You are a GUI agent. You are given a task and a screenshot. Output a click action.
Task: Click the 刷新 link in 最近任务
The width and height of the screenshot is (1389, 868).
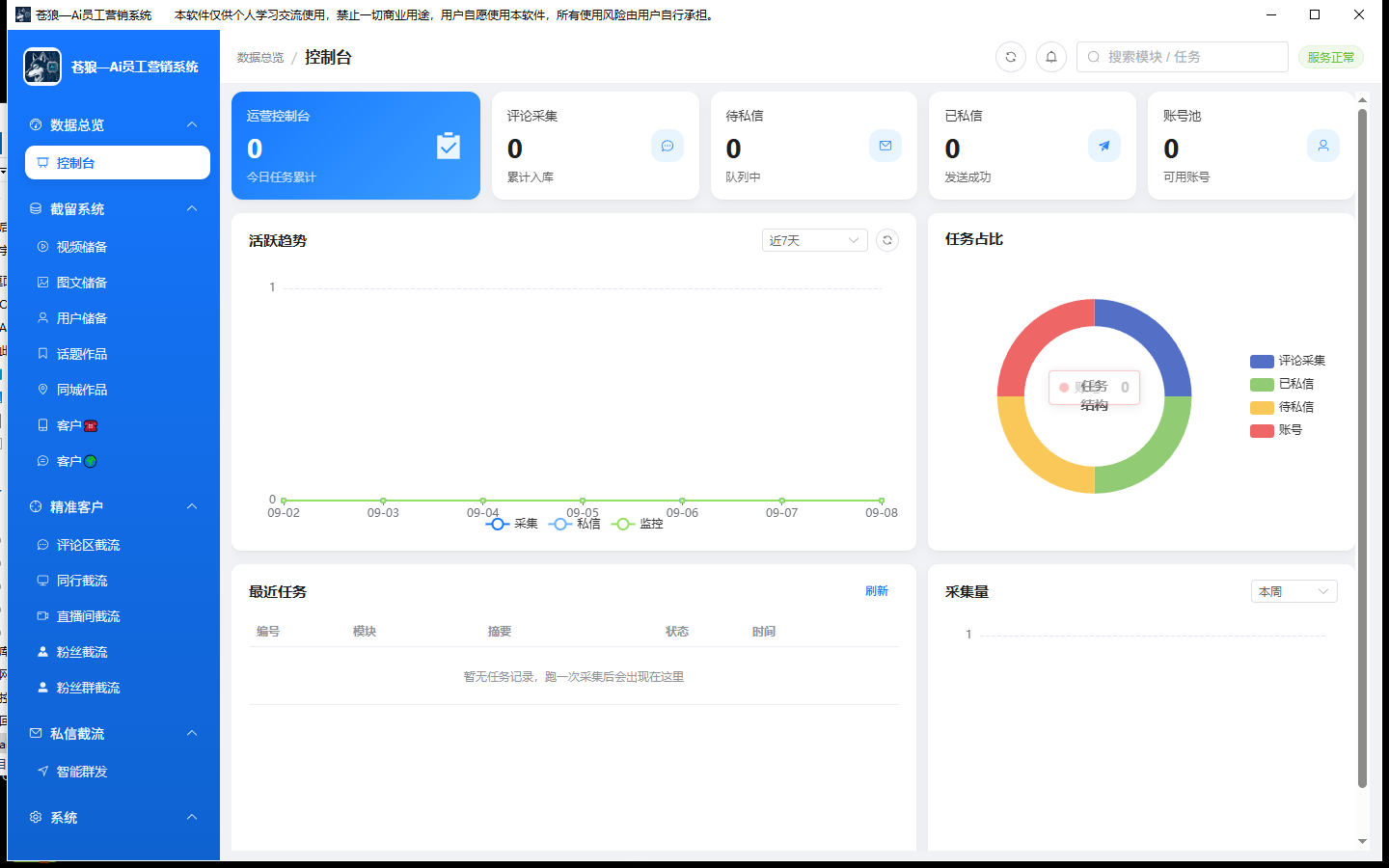click(877, 591)
